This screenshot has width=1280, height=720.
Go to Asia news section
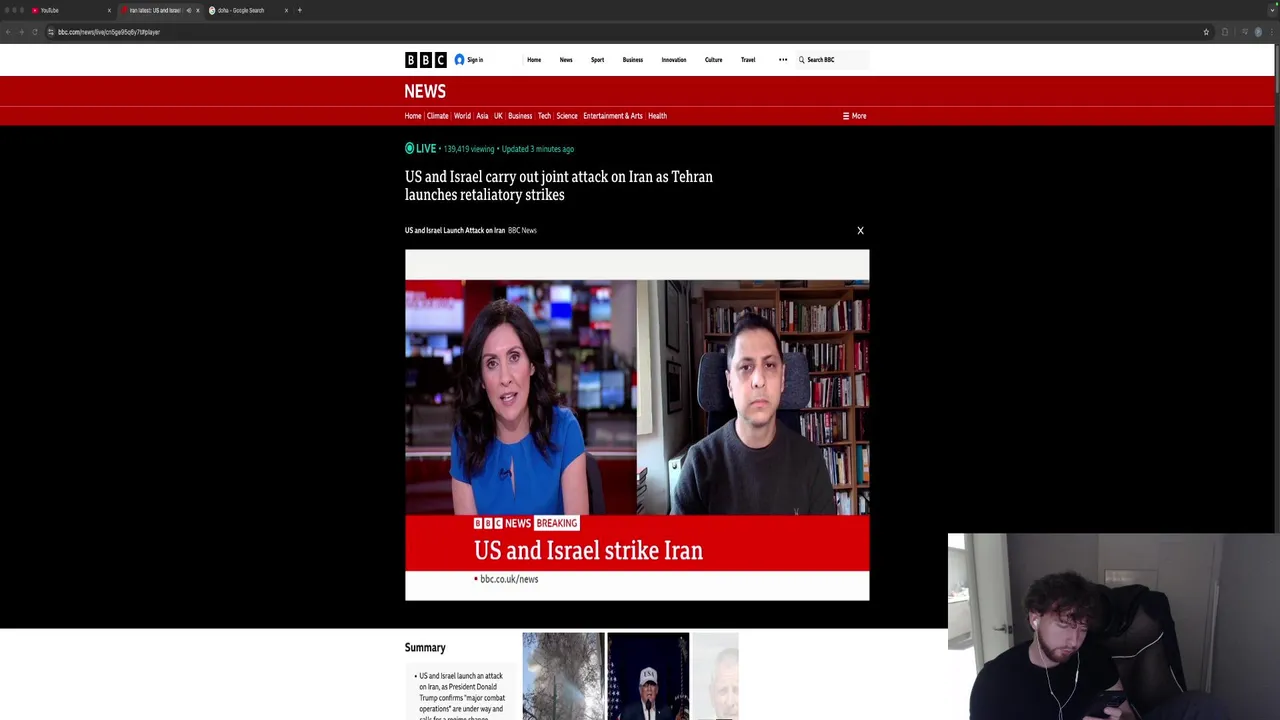(x=482, y=116)
